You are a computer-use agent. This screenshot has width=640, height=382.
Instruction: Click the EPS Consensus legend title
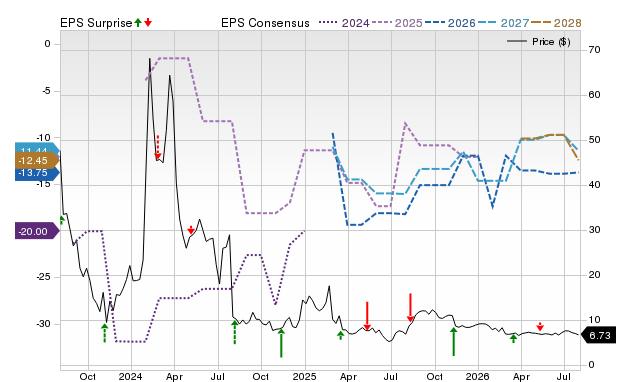coord(265,23)
